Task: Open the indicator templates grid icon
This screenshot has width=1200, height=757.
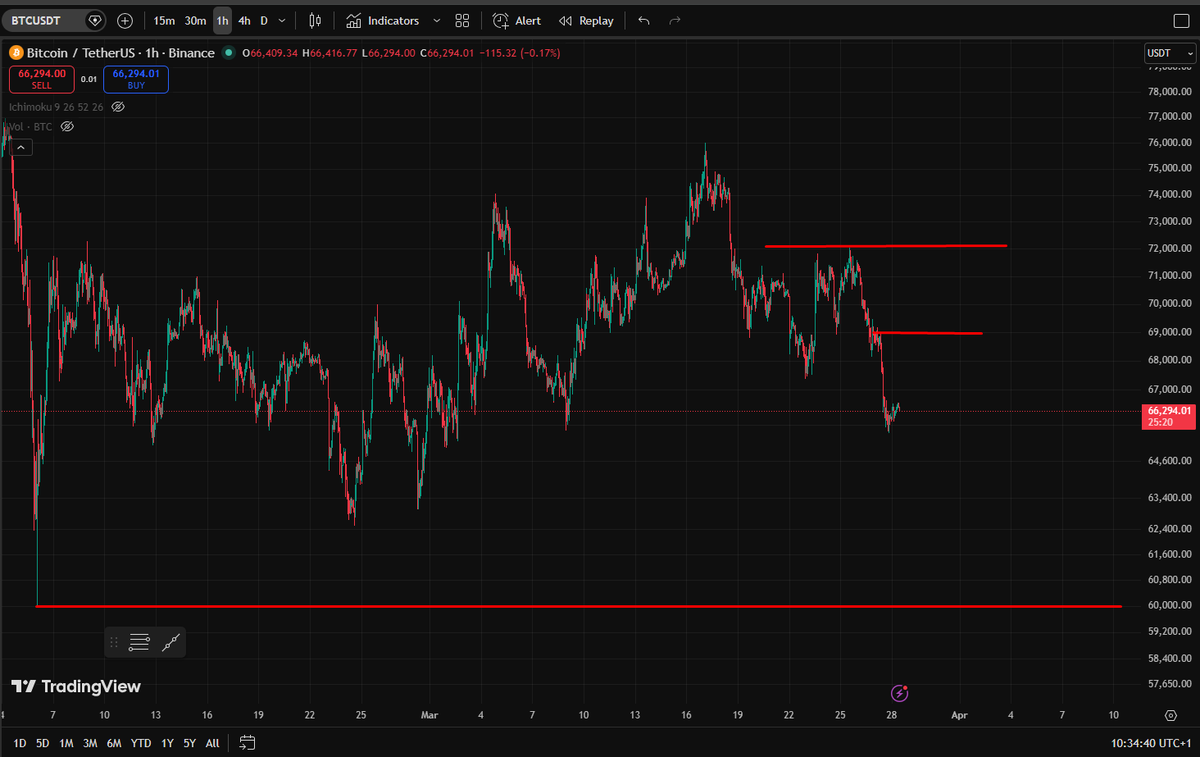Action: coord(462,20)
